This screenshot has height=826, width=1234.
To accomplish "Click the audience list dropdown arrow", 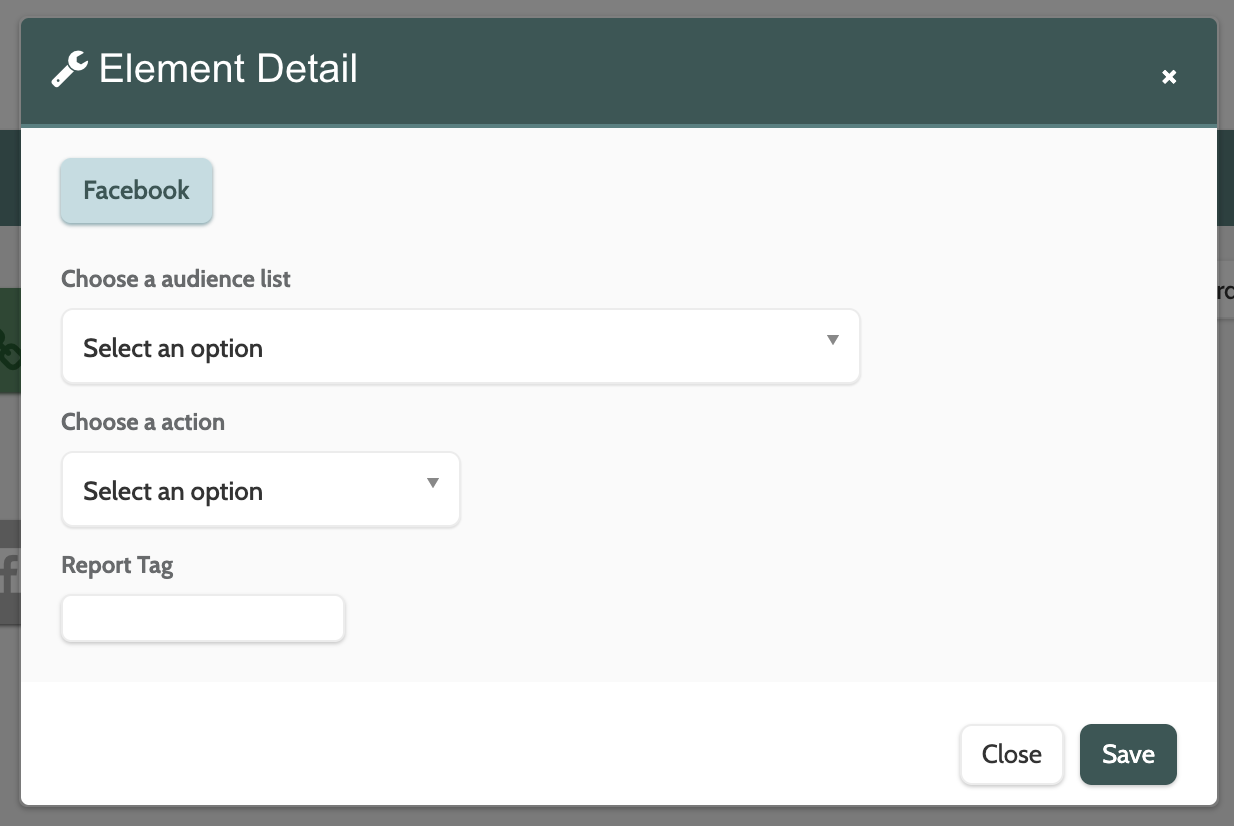I will pyautogui.click(x=832, y=341).
